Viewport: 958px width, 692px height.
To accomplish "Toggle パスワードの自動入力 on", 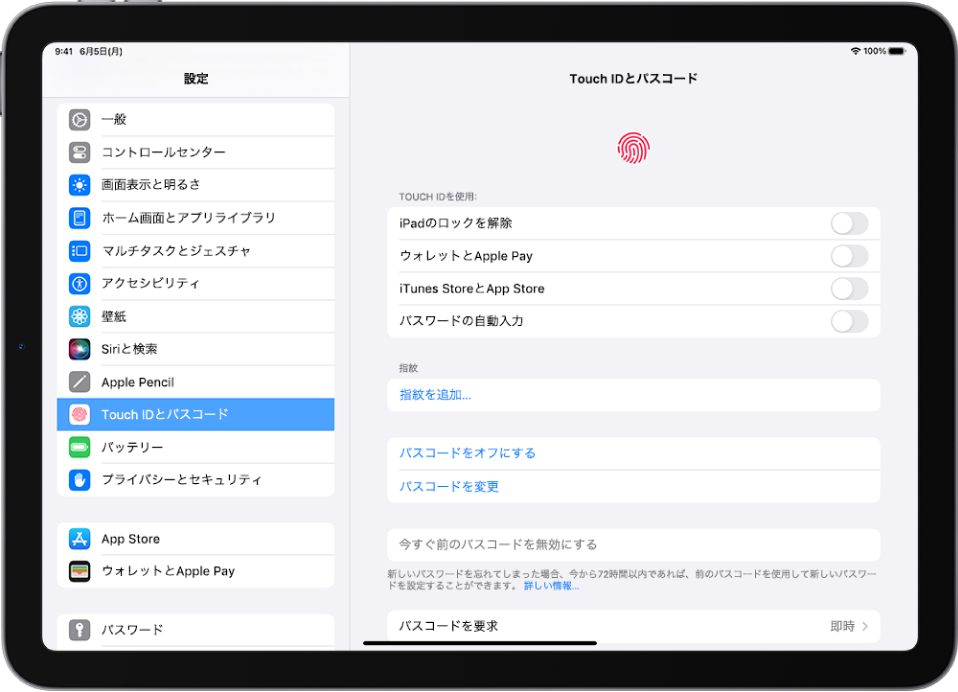I will click(849, 321).
